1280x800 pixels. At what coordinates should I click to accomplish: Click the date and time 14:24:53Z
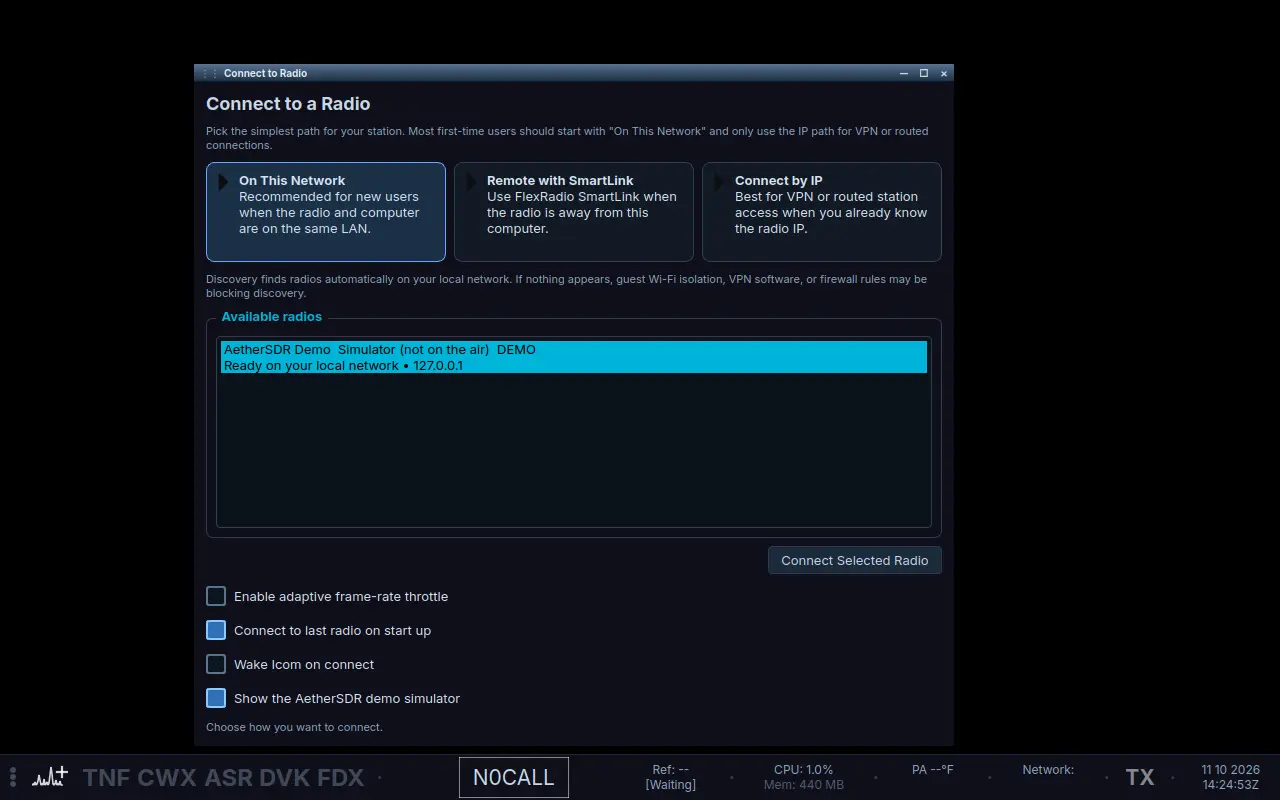(1230, 777)
